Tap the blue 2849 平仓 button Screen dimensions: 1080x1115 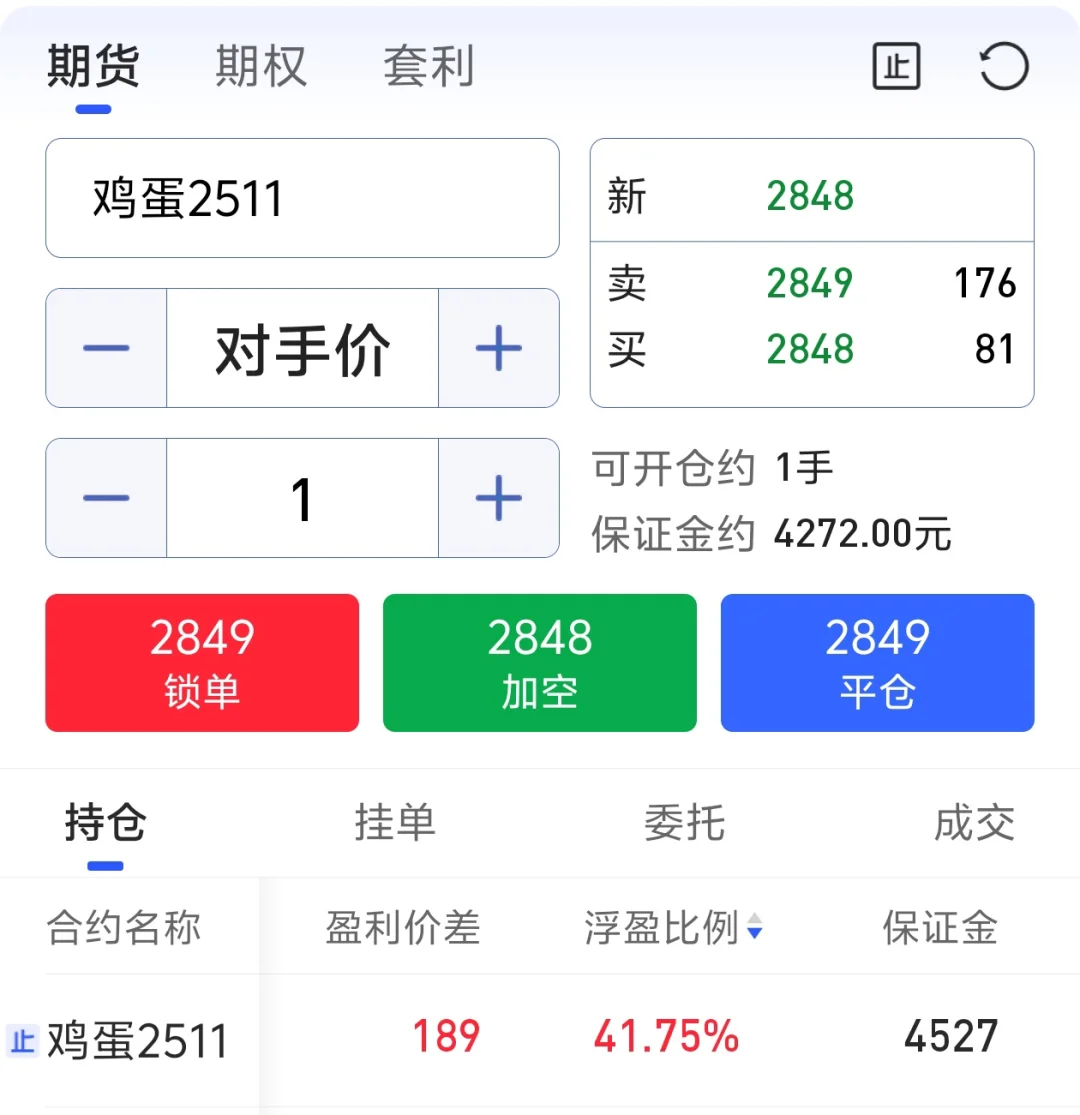click(x=877, y=663)
